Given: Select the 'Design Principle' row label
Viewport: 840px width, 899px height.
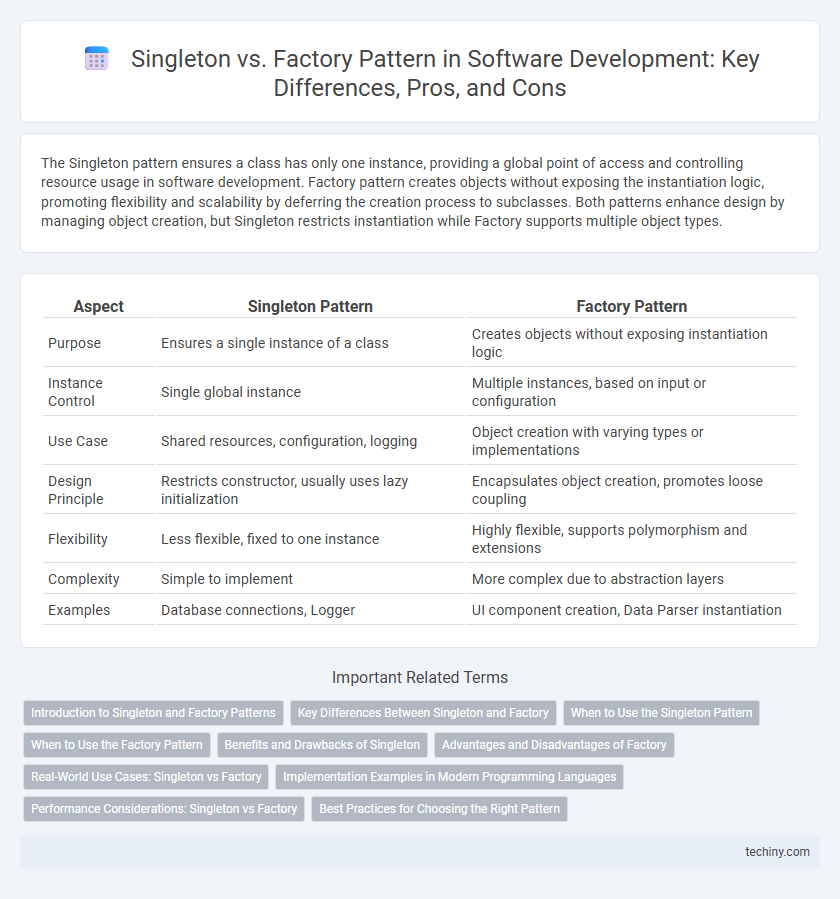Looking at the screenshot, I should pos(76,490).
